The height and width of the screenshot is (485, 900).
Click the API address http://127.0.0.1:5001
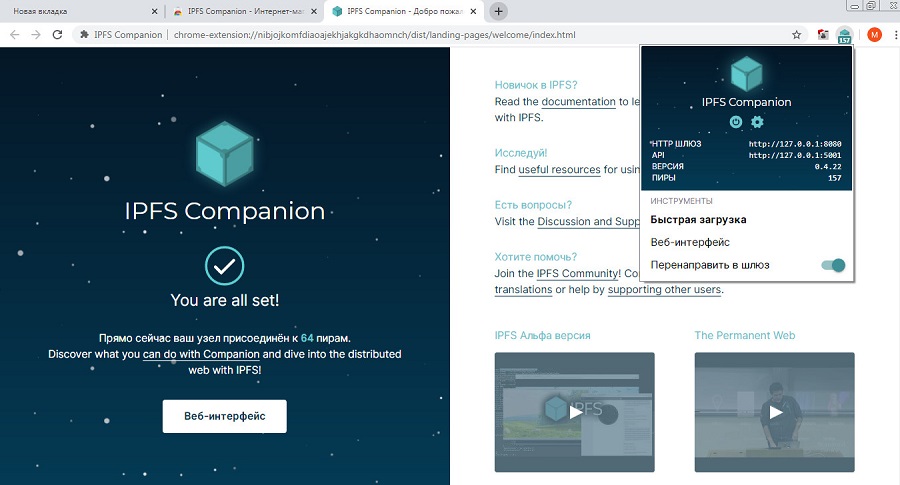(x=795, y=155)
